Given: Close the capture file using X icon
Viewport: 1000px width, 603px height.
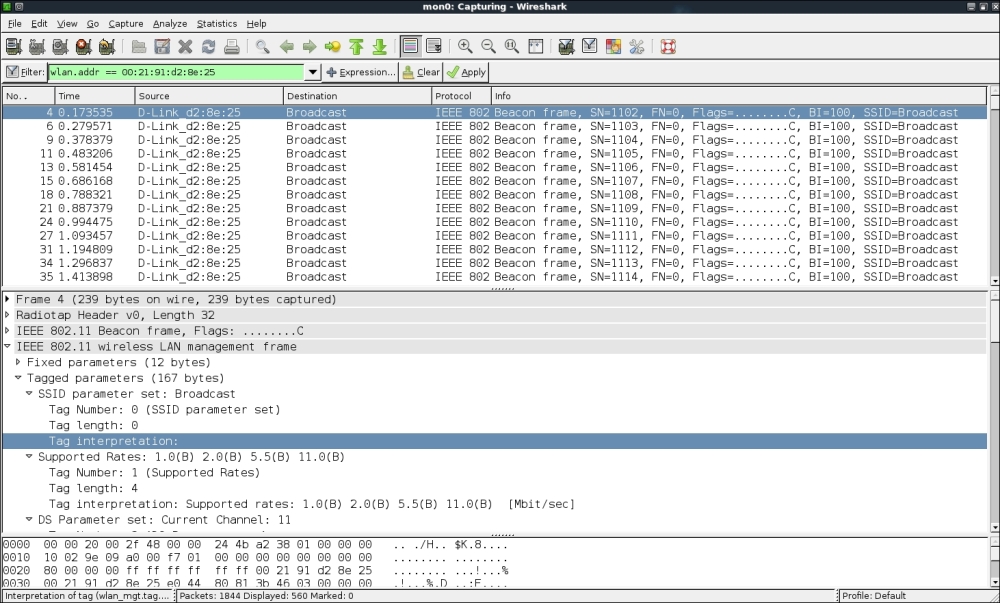Looking at the screenshot, I should click(185, 47).
